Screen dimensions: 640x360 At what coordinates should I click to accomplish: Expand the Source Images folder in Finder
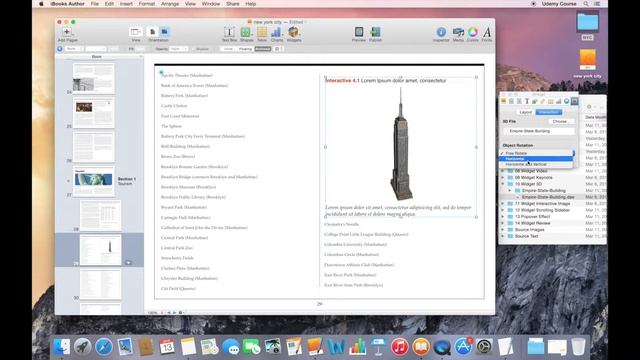pyautogui.click(x=503, y=229)
